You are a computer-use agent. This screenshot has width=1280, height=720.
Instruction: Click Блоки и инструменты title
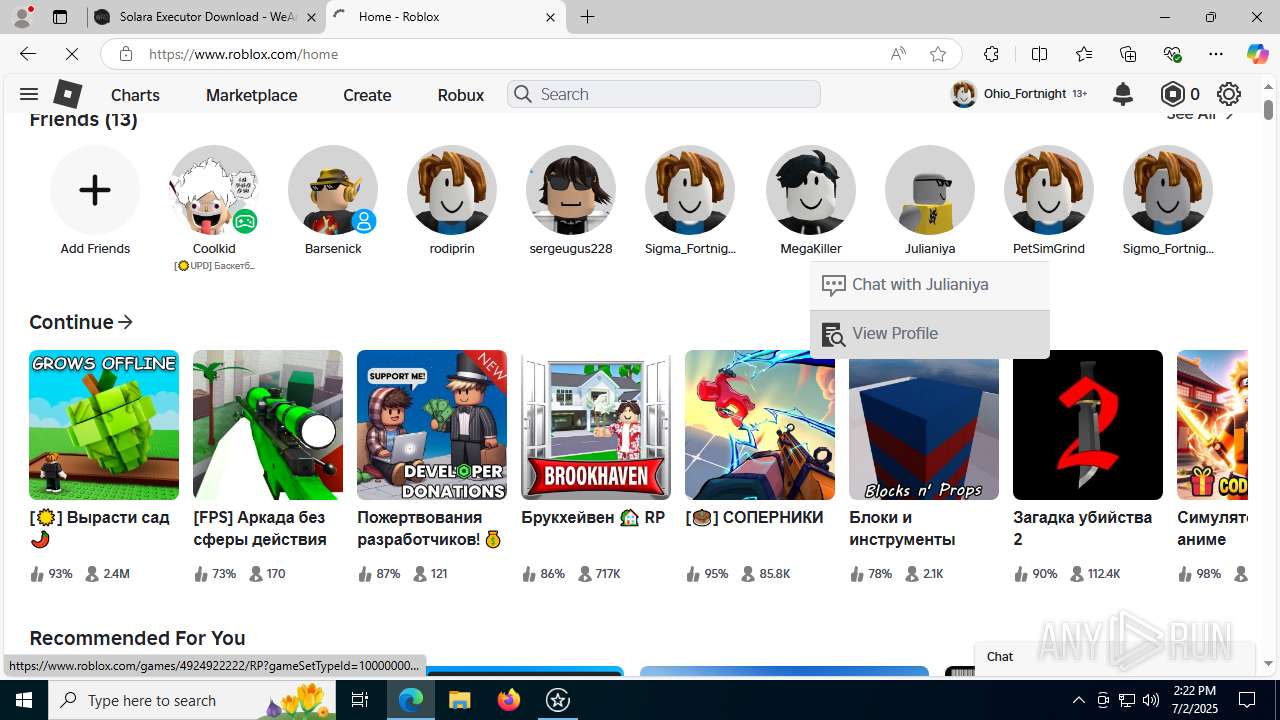click(x=902, y=528)
